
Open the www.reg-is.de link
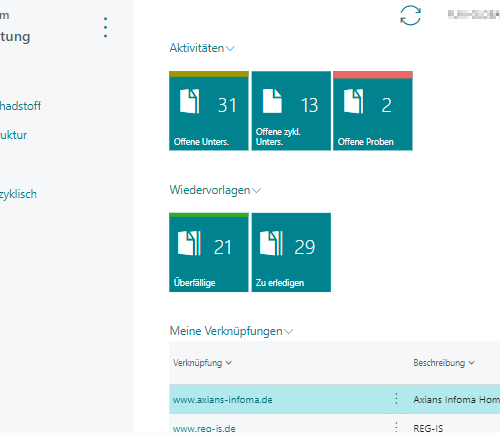(x=204, y=428)
